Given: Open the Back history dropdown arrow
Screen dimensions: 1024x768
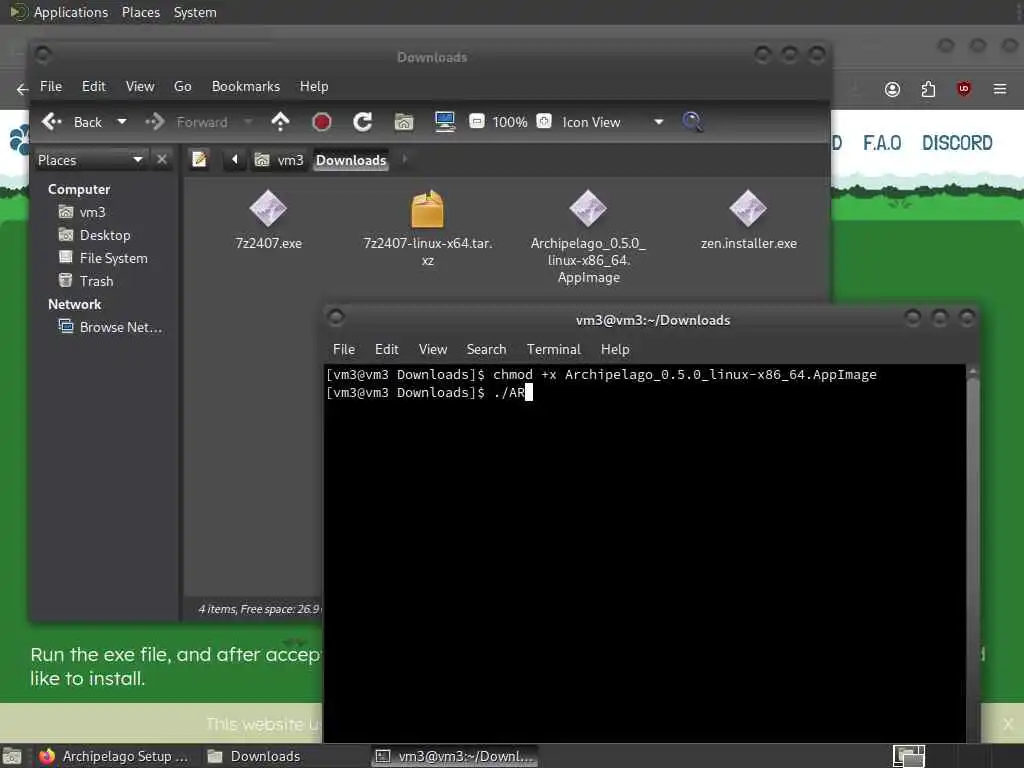Looking at the screenshot, I should pos(121,122).
